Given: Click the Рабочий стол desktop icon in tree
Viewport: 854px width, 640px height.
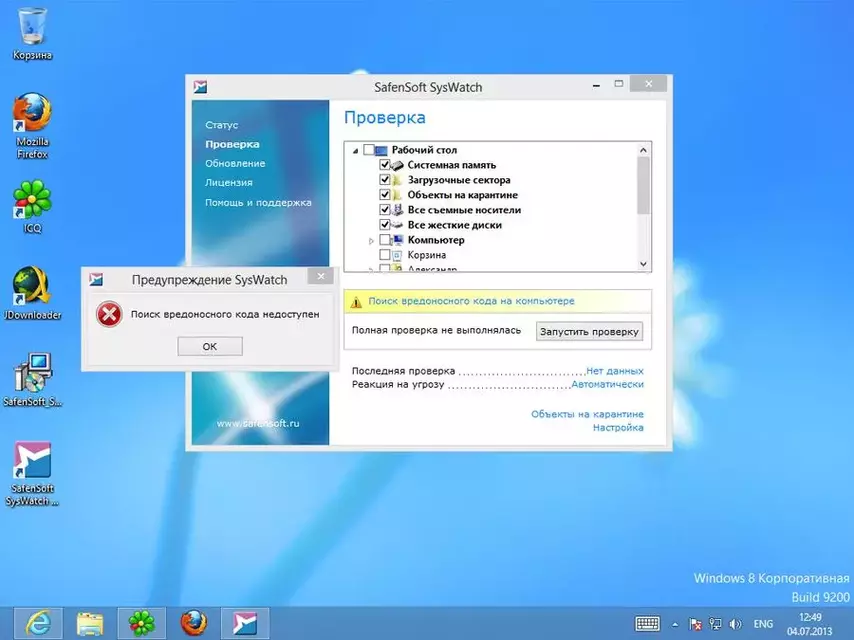Looking at the screenshot, I should point(381,150).
